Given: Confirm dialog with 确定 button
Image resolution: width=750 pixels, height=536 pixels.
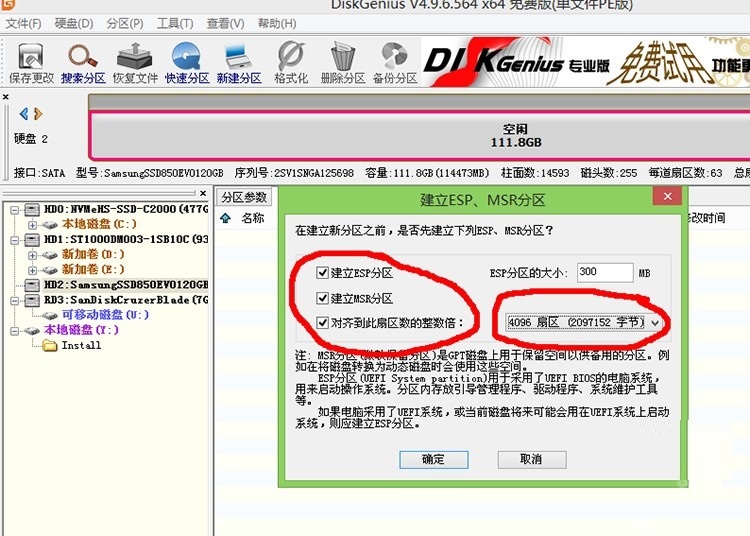Looking at the screenshot, I should click(433, 459).
